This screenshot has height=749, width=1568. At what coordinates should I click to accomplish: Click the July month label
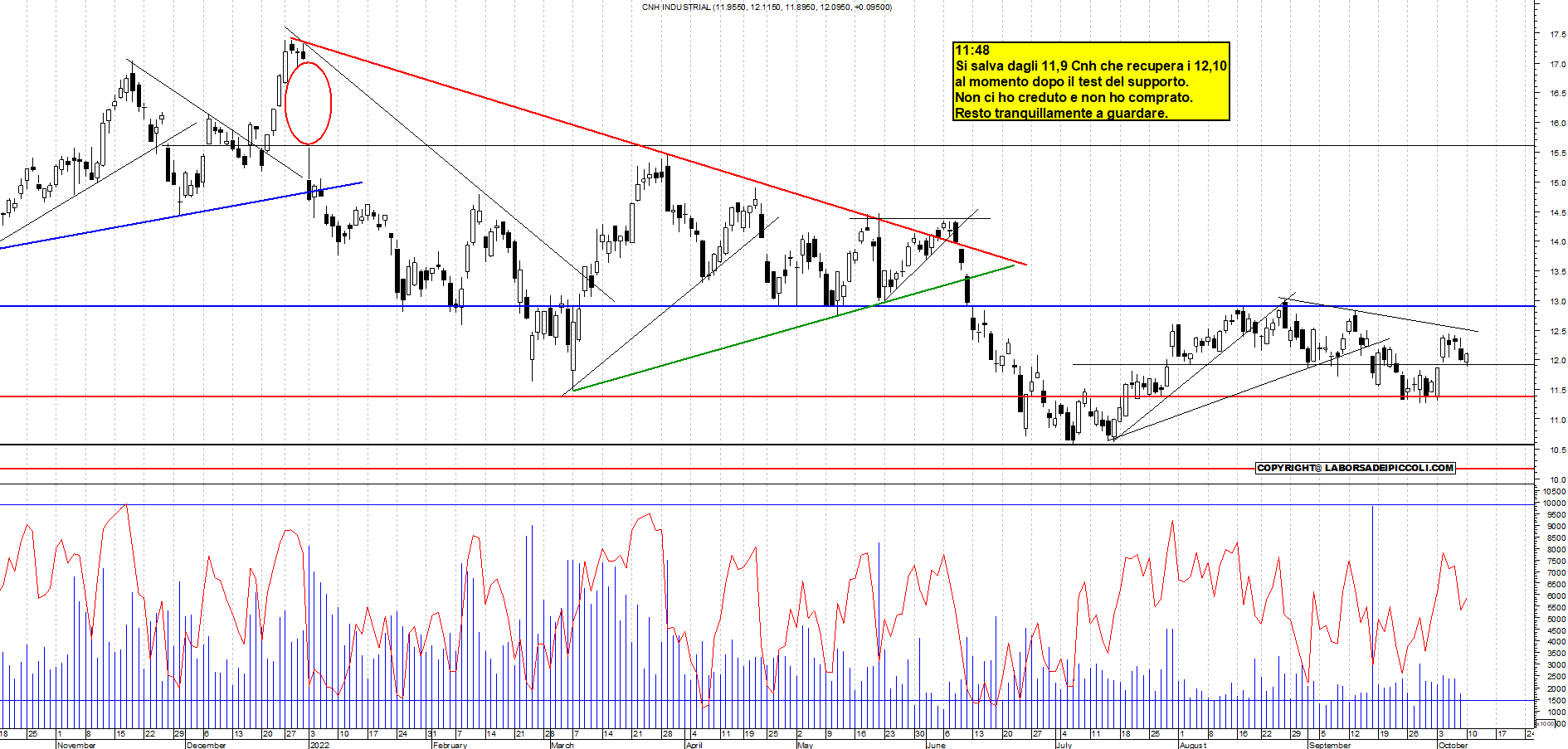pos(1064,745)
